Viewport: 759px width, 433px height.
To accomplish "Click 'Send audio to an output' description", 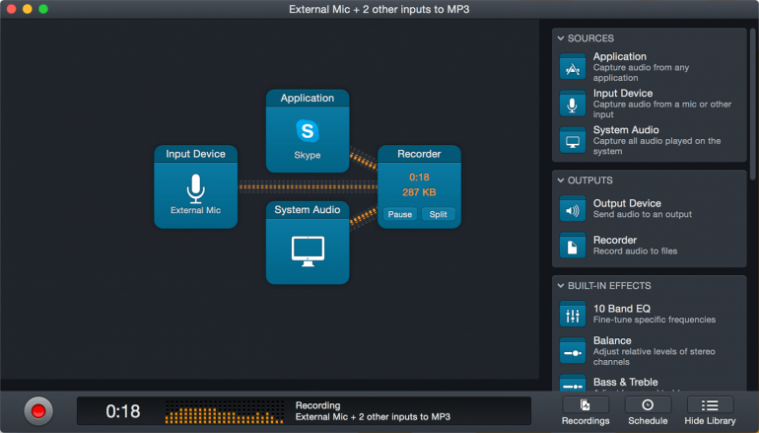I will click(x=642, y=214).
